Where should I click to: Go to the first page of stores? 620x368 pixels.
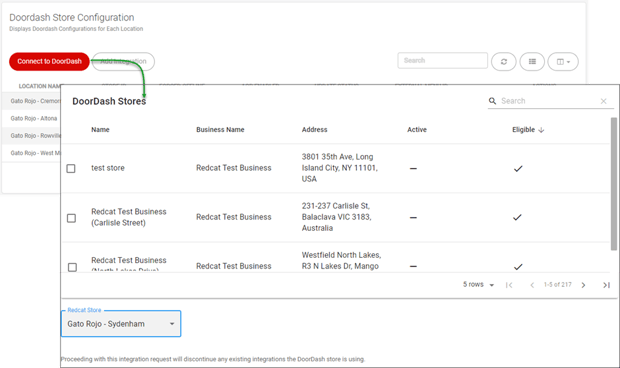[x=509, y=285]
